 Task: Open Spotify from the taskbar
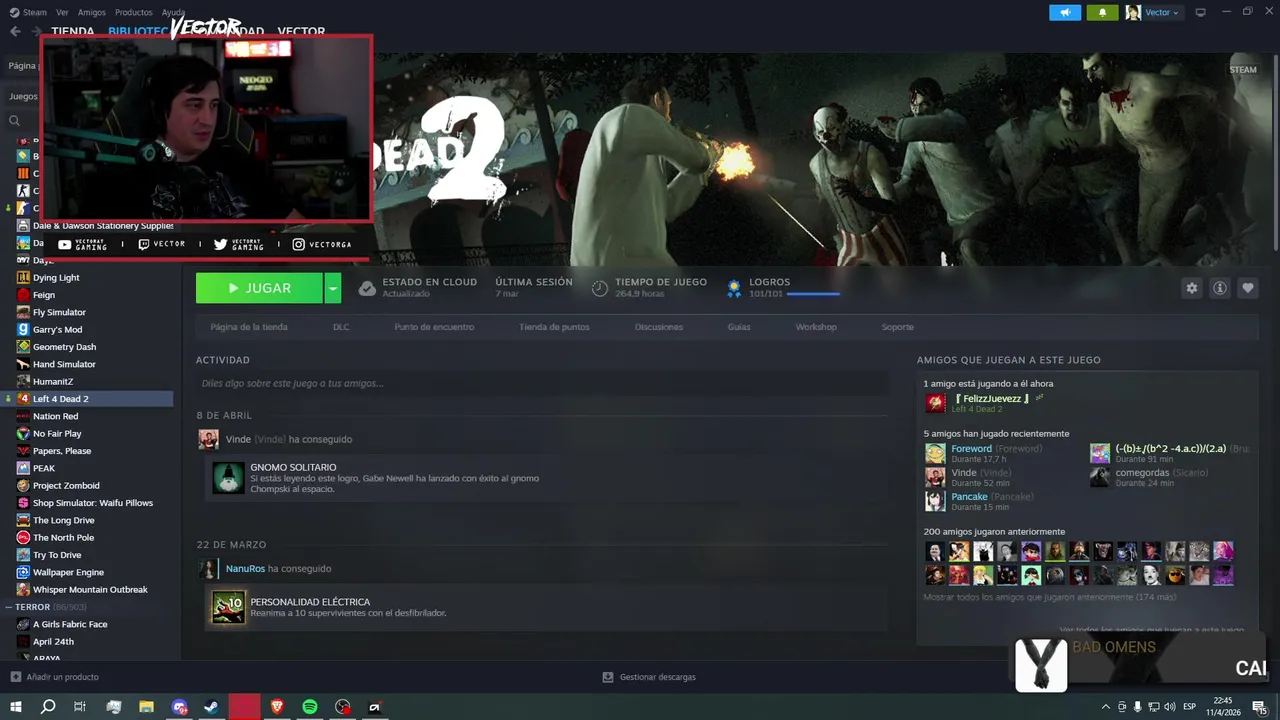tap(310, 707)
